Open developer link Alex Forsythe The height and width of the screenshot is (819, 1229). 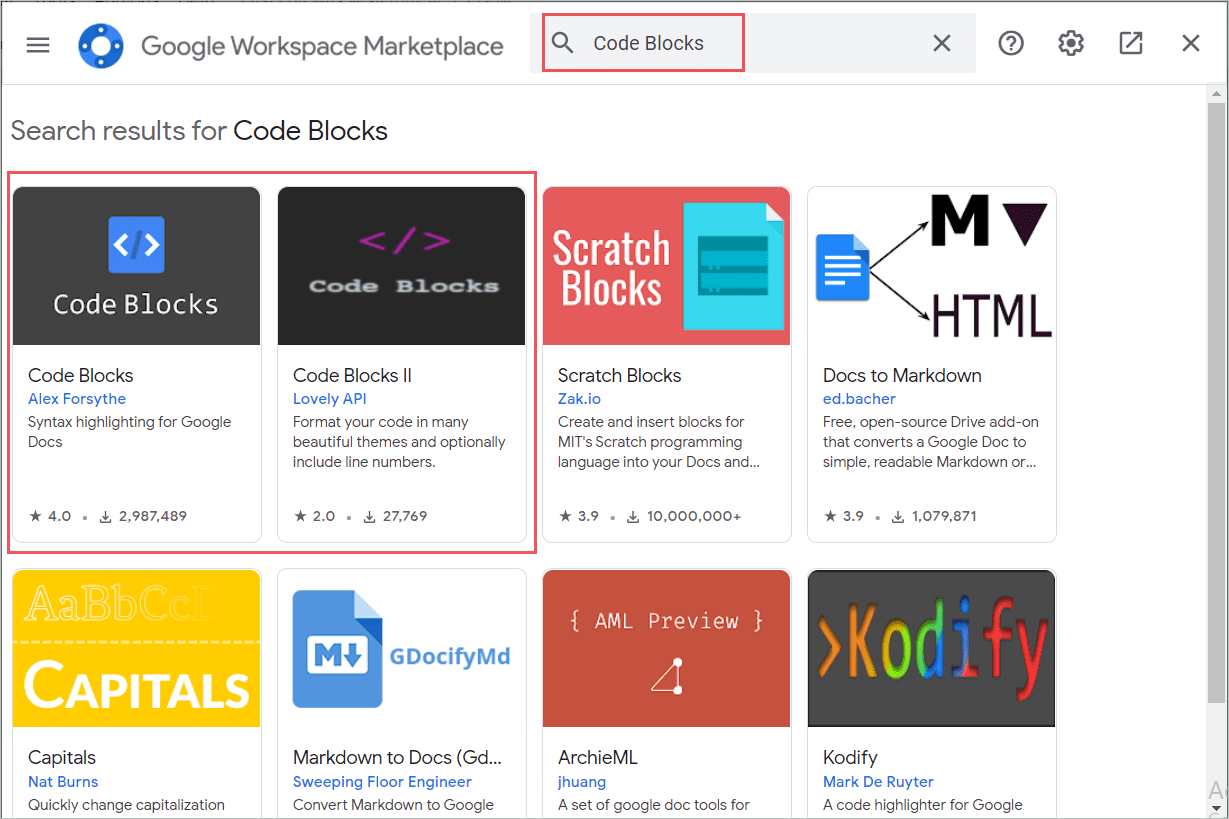(77, 399)
